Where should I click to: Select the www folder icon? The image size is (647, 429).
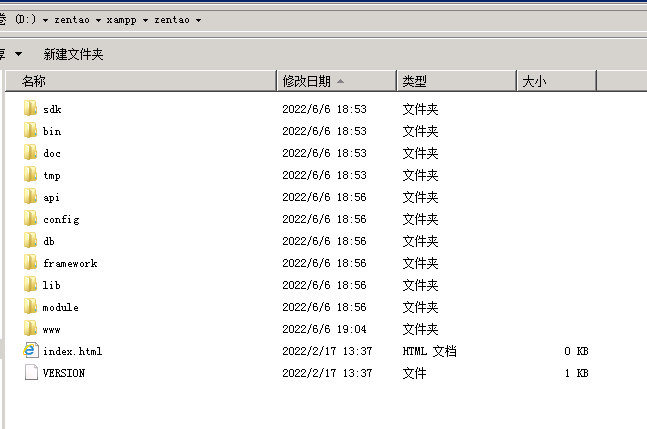[30, 329]
